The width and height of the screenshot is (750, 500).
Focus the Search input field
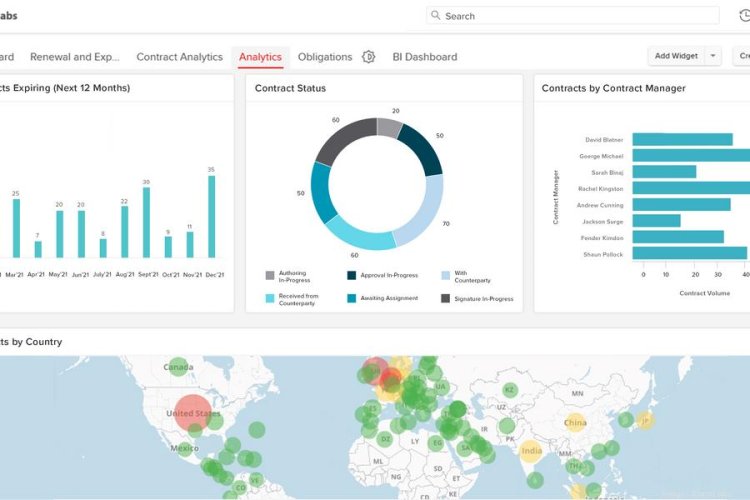pyautogui.click(x=573, y=16)
